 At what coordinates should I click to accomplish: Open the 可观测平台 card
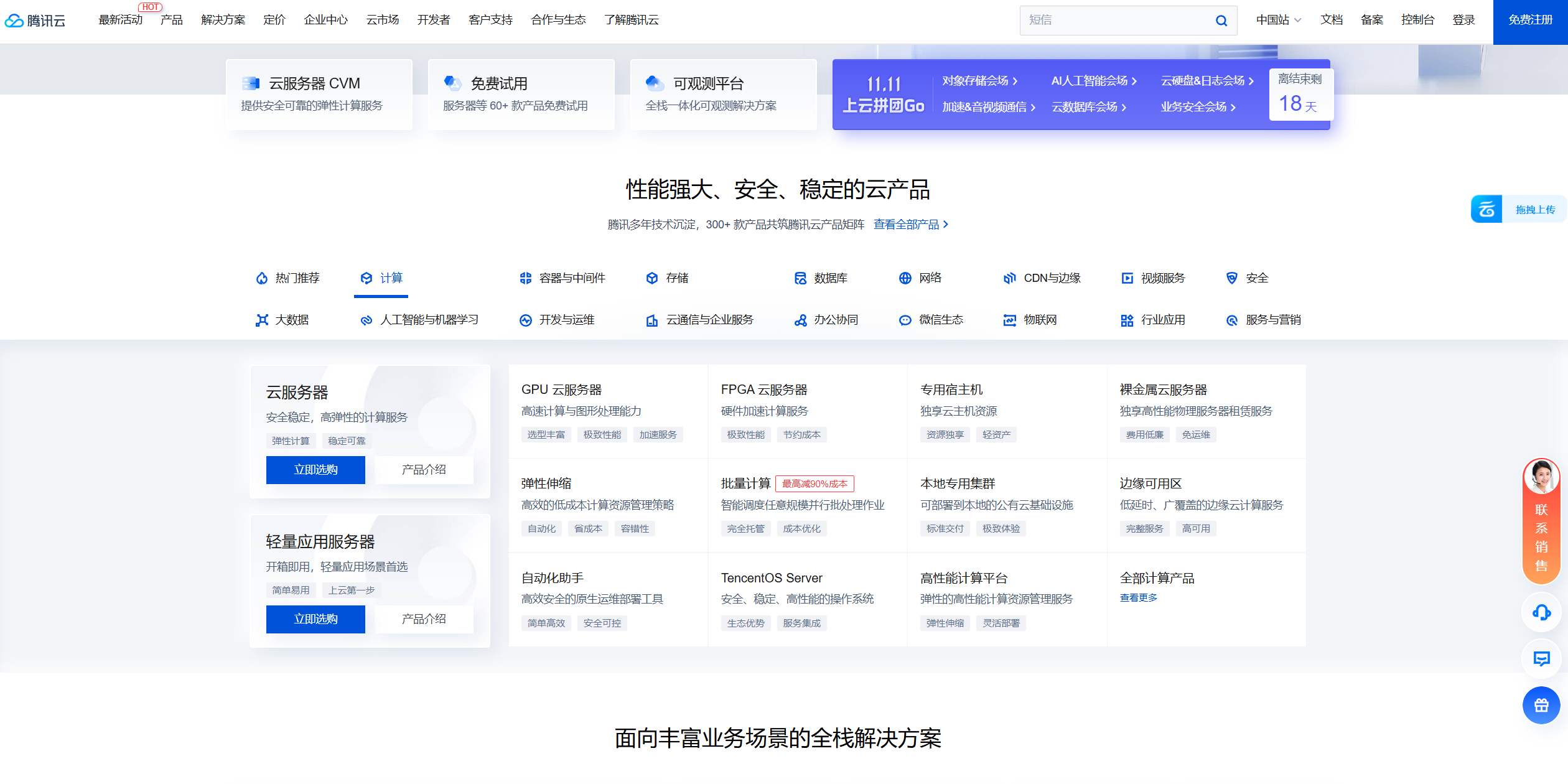tap(724, 95)
